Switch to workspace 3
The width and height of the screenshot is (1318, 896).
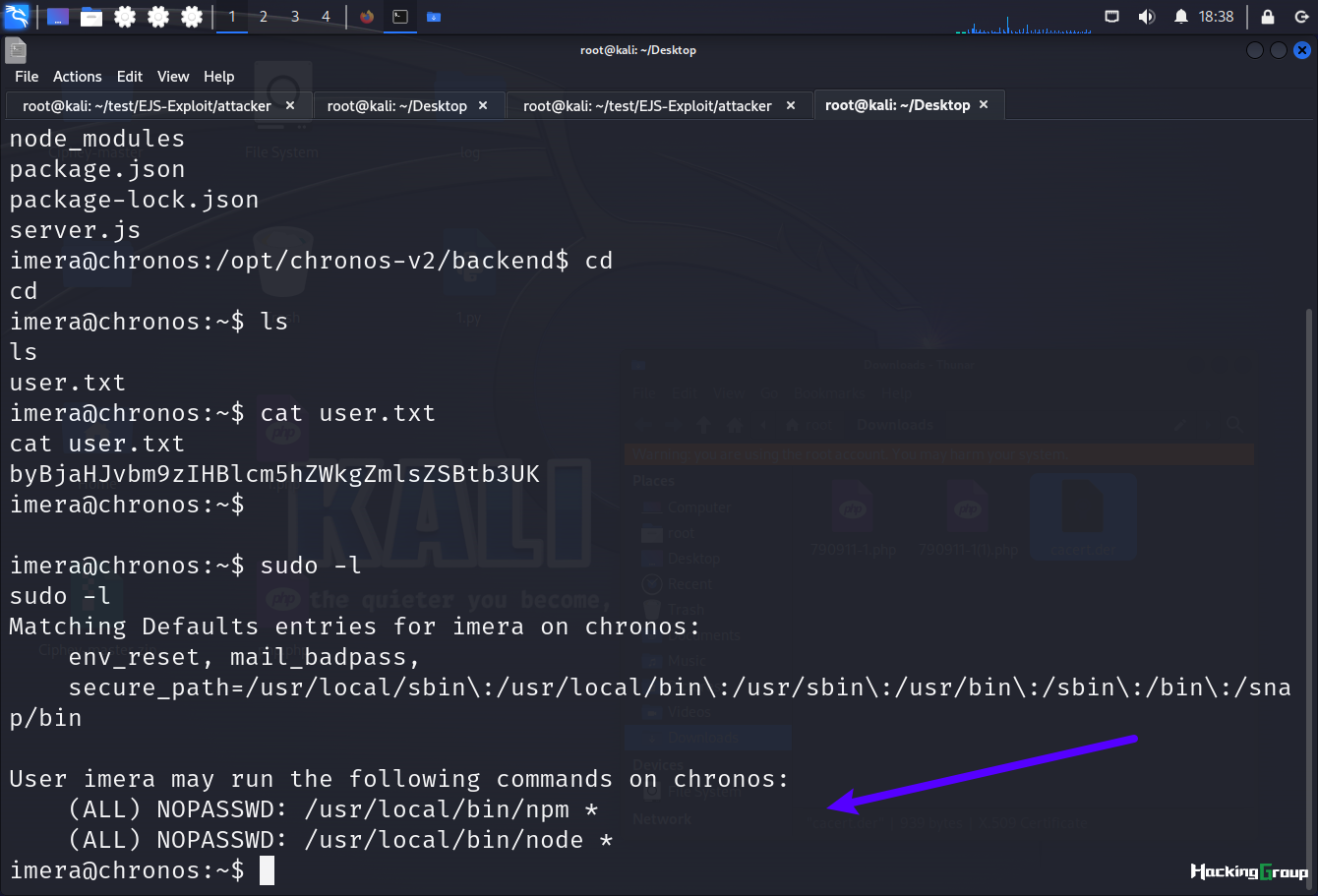[x=295, y=17]
